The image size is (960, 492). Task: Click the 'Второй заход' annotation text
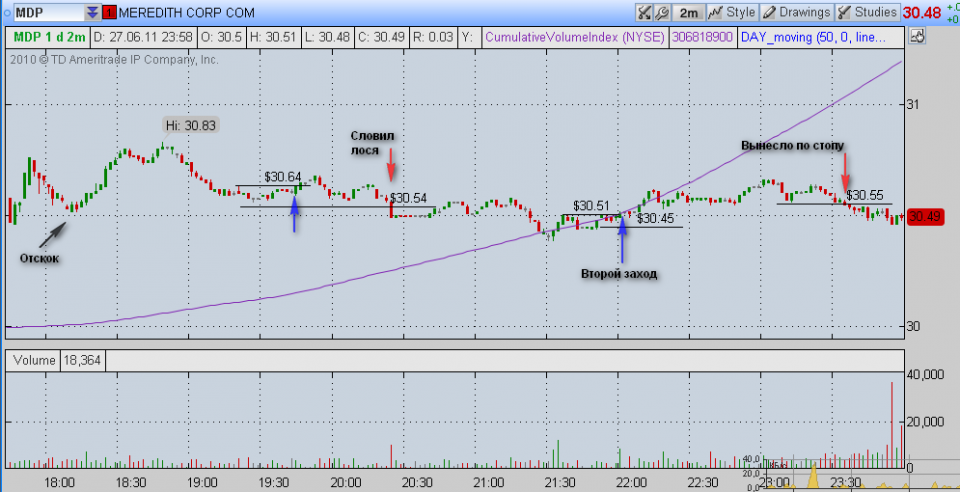tap(619, 273)
